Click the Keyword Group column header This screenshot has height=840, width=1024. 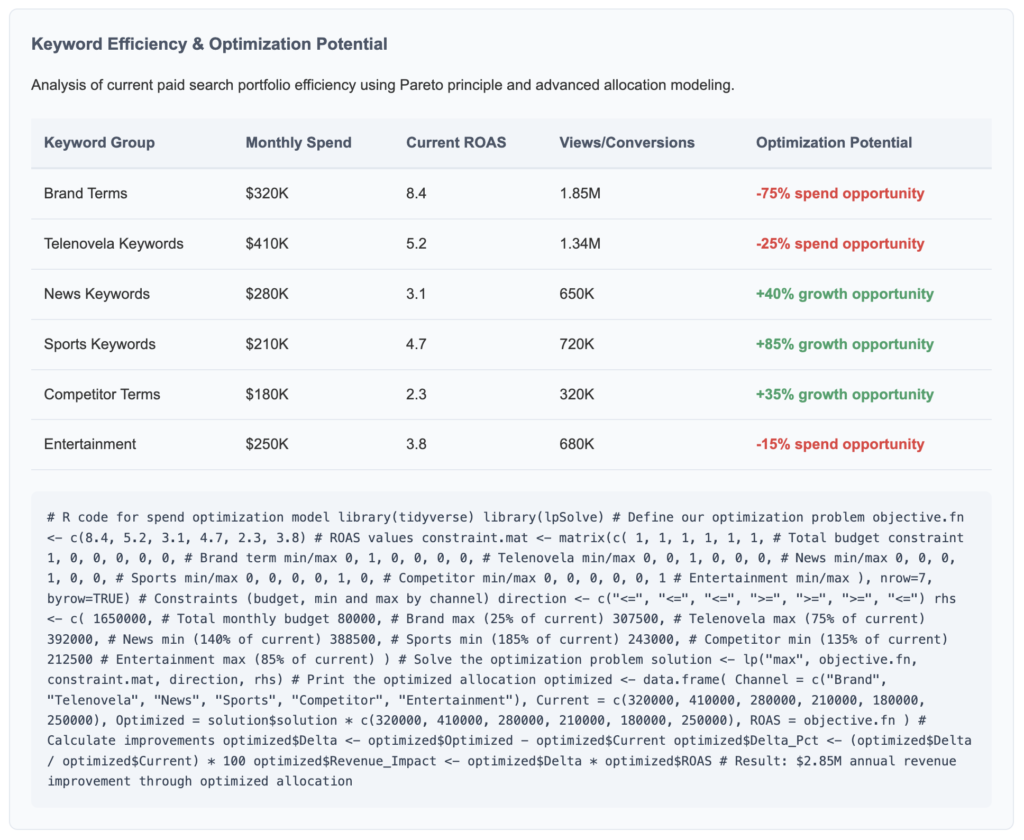pyautogui.click(x=99, y=142)
